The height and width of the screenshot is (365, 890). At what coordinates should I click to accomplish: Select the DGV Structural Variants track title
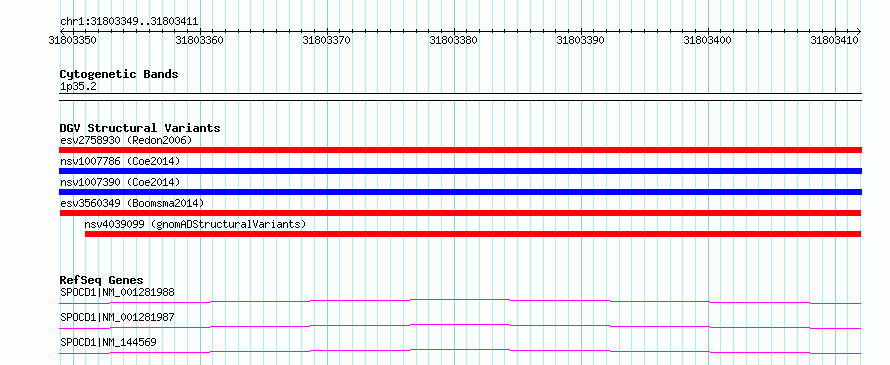pyautogui.click(x=140, y=128)
